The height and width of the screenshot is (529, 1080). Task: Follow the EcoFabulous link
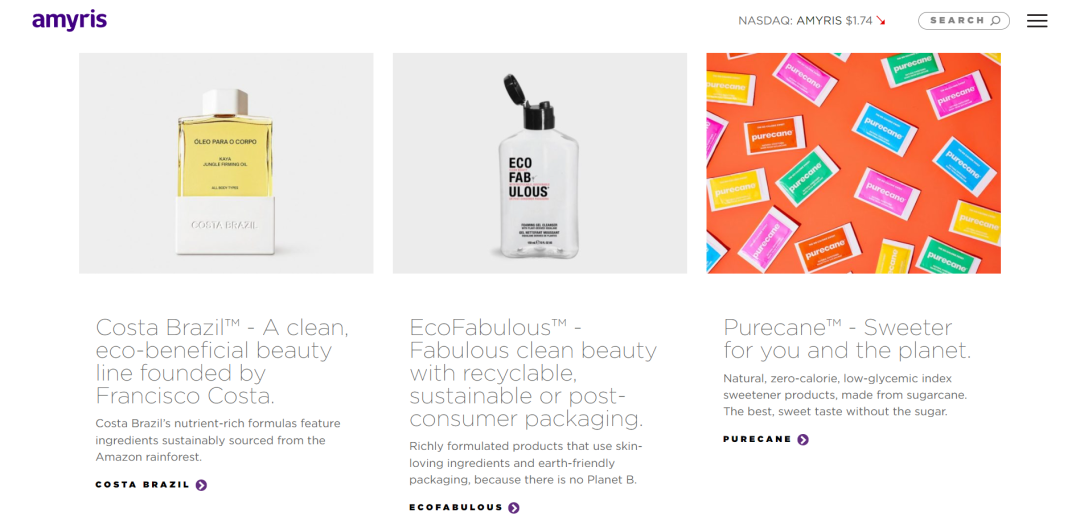pos(456,508)
